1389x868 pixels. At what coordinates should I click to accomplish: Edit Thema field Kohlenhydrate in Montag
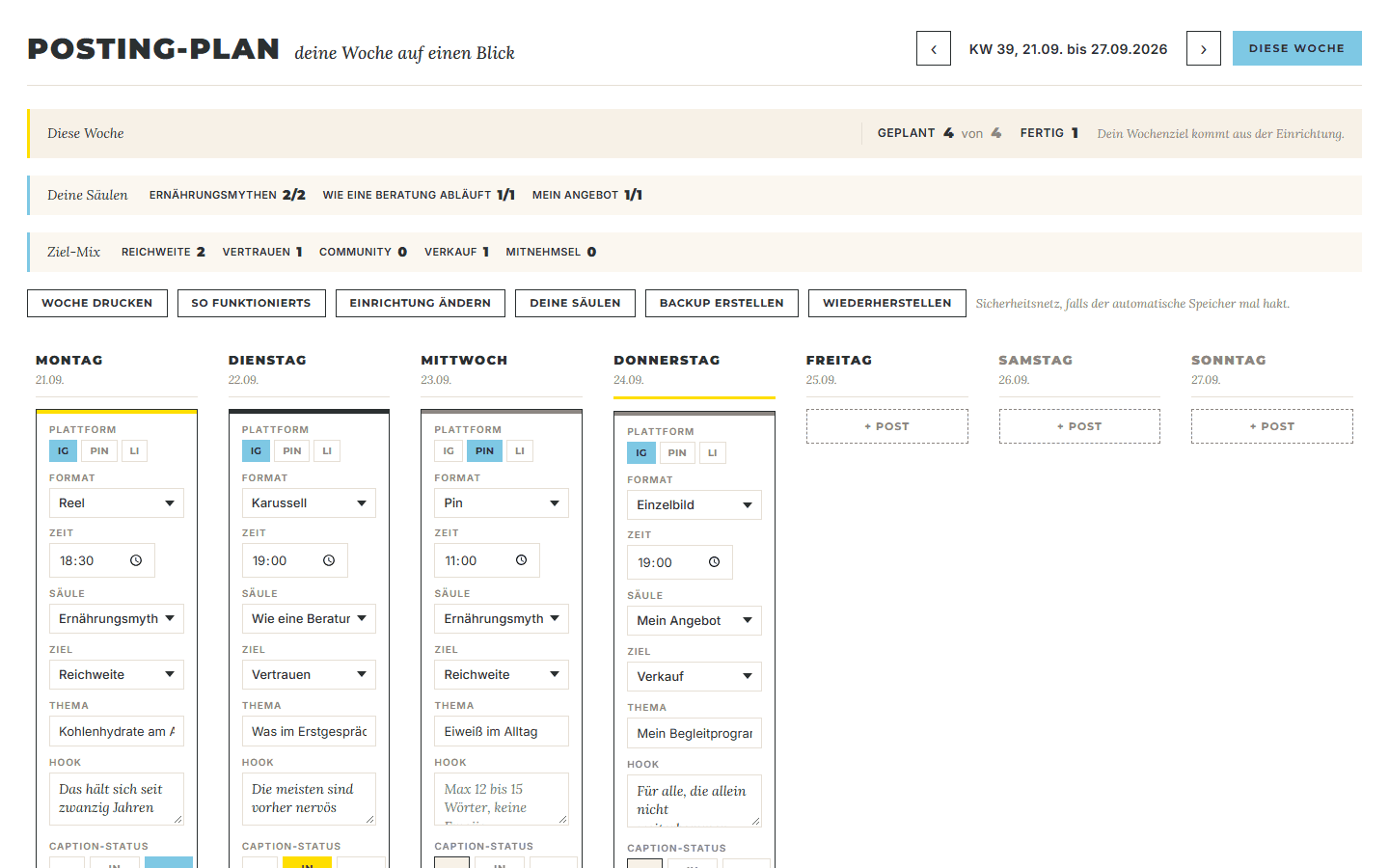(117, 731)
